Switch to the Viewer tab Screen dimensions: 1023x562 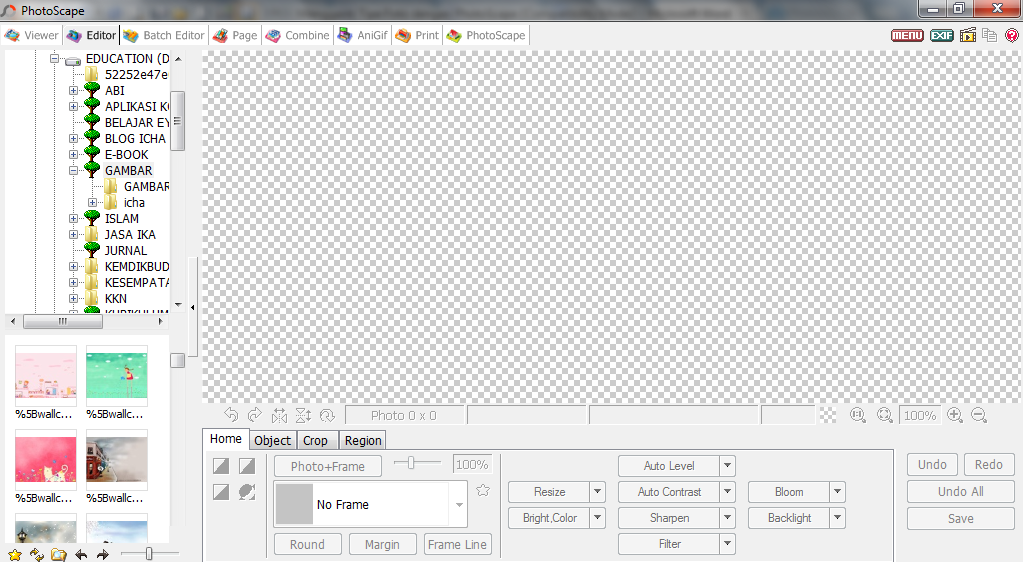32,35
